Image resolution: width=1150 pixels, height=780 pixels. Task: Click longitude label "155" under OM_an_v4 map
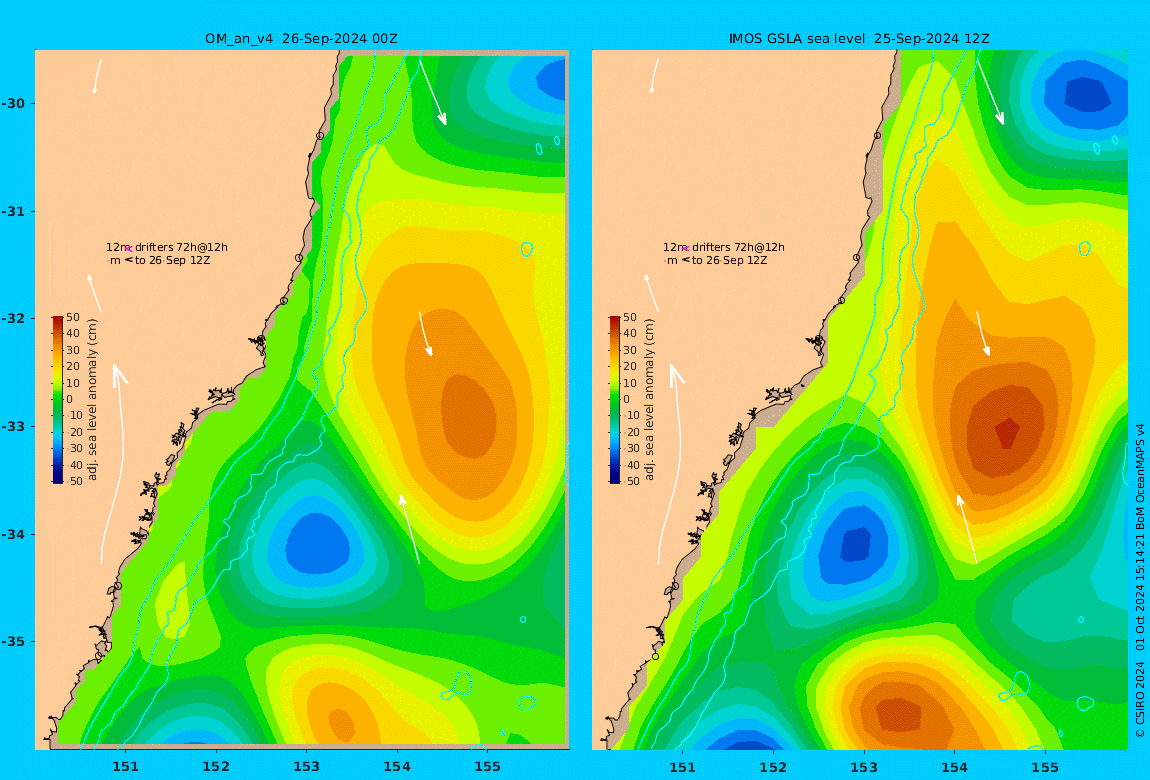(x=488, y=767)
